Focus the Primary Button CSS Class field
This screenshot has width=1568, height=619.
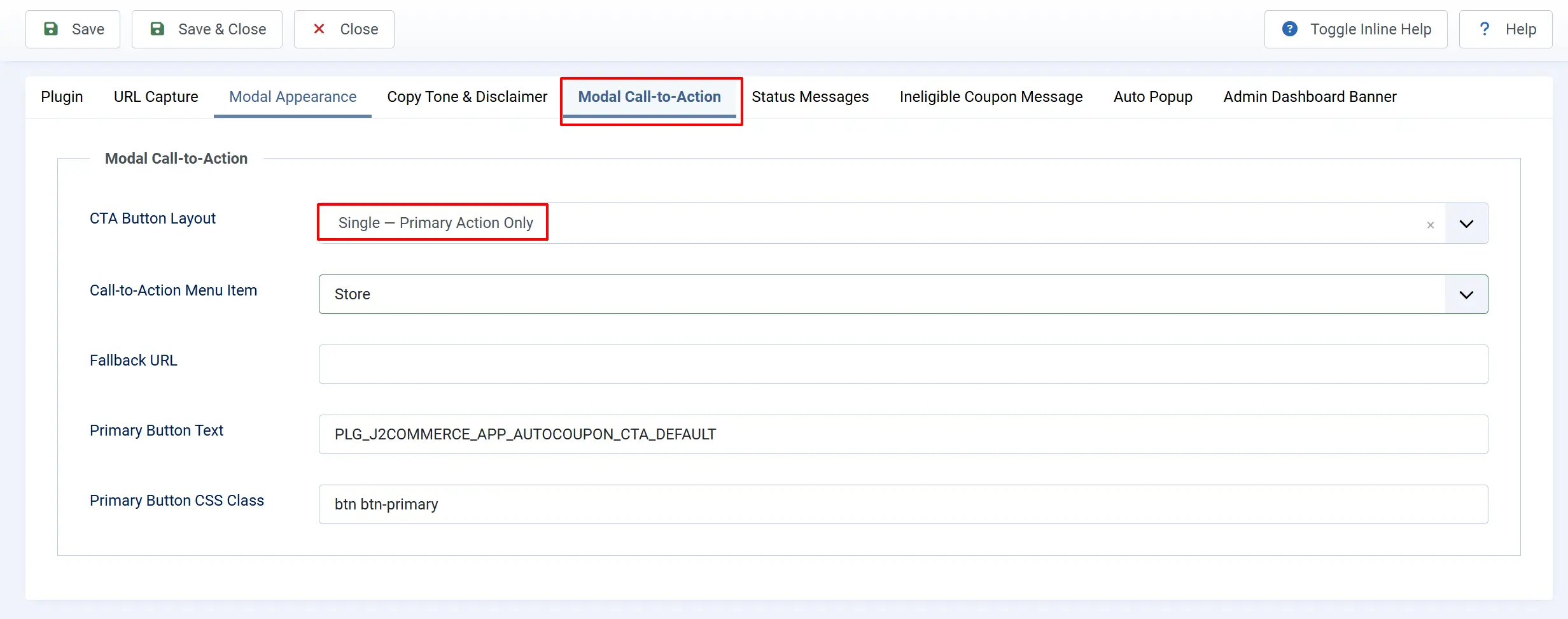[903, 504]
